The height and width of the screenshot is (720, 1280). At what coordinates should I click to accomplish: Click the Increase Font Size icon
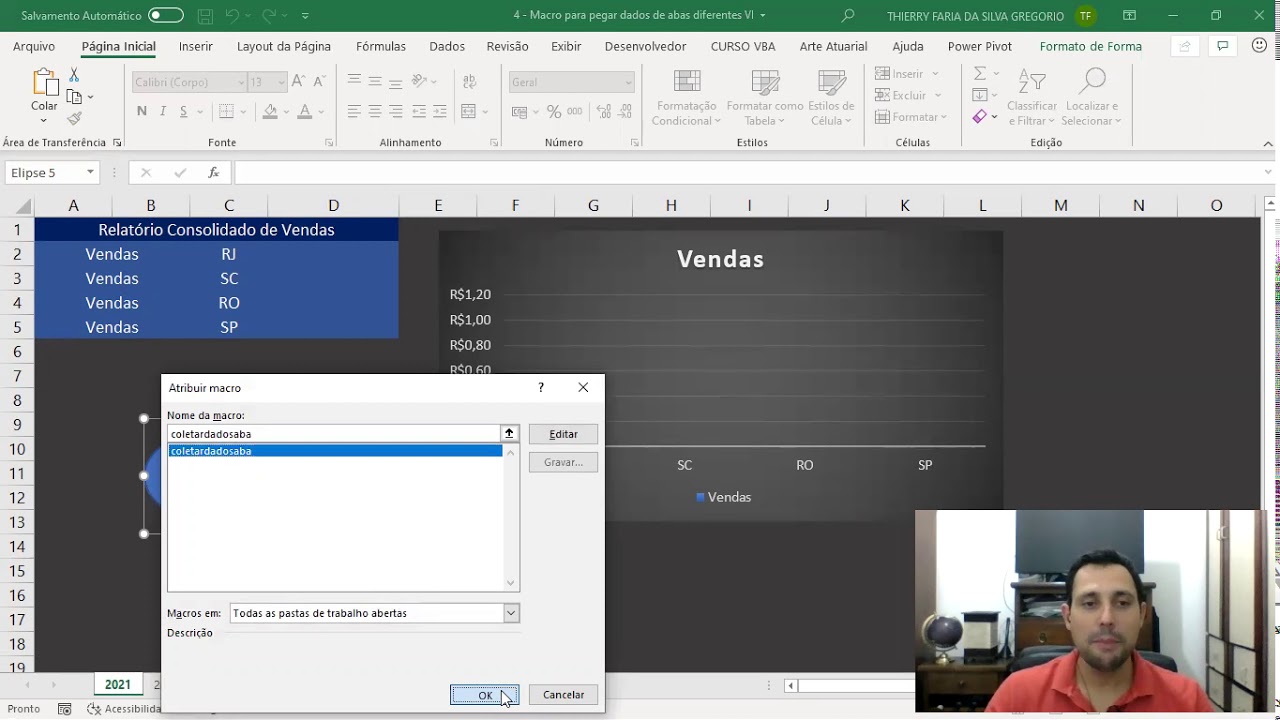301,82
